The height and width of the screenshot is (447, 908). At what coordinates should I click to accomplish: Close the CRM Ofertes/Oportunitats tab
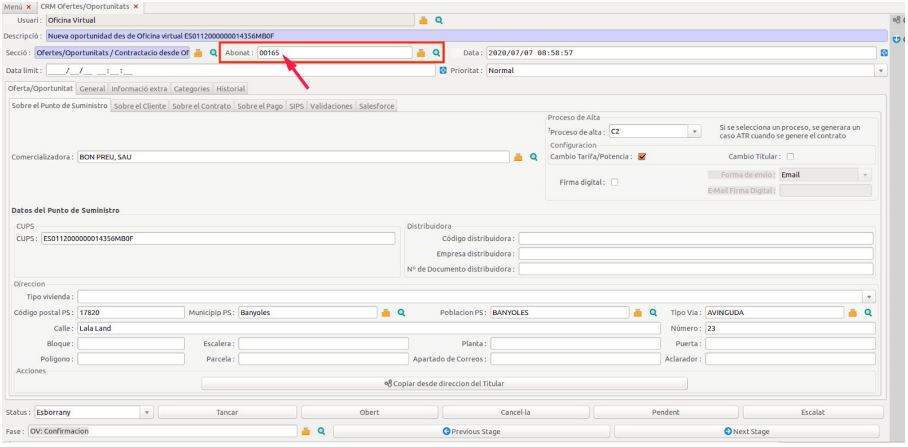136,7
